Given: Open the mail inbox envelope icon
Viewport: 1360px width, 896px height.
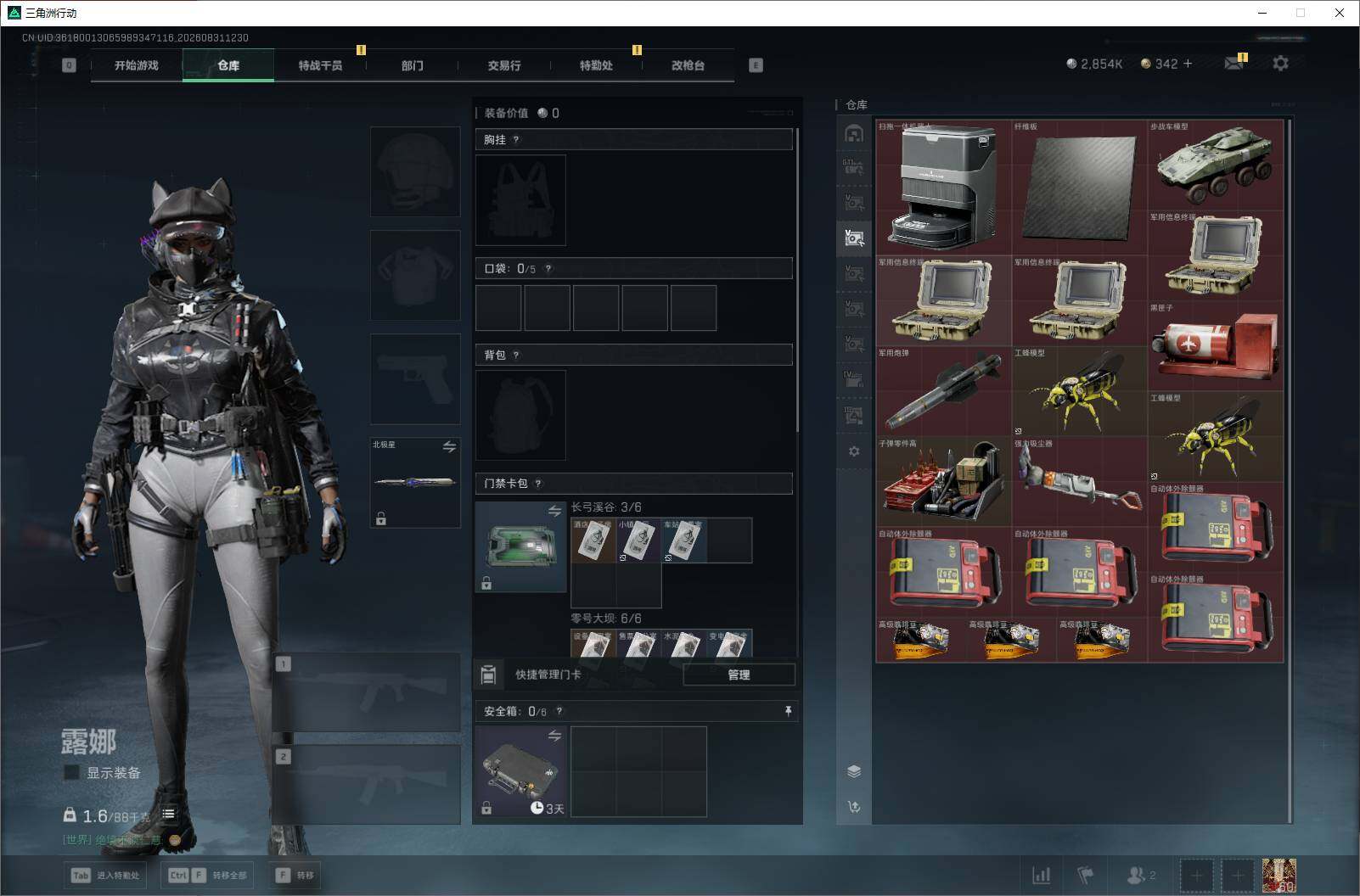Looking at the screenshot, I should coord(1234,64).
